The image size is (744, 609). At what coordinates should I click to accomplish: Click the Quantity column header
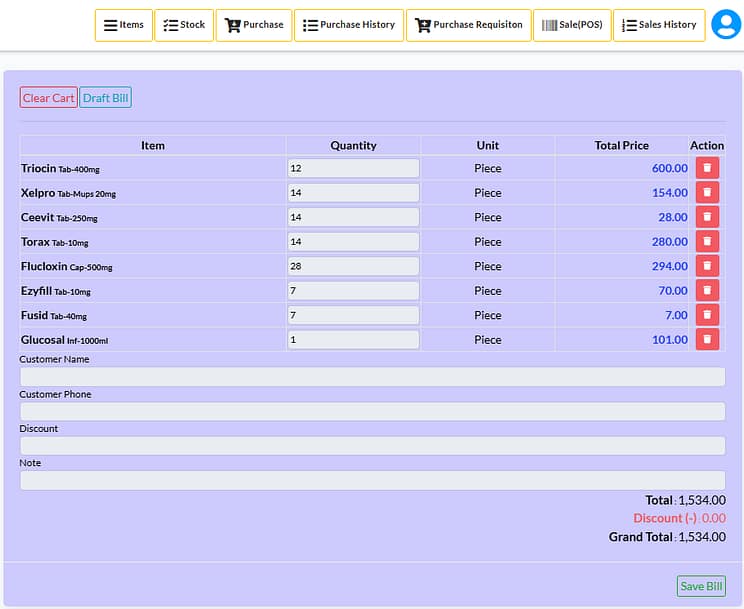pos(353,145)
